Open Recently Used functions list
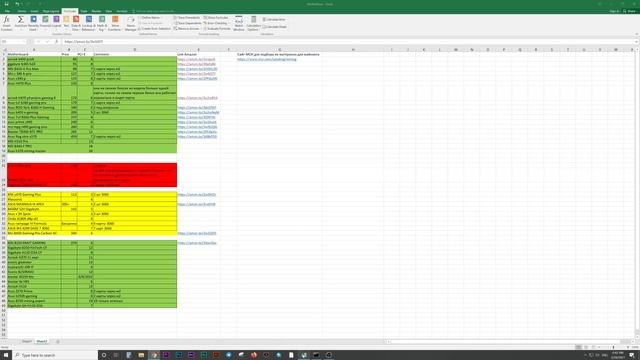This screenshot has width=640, height=360. coord(33,23)
